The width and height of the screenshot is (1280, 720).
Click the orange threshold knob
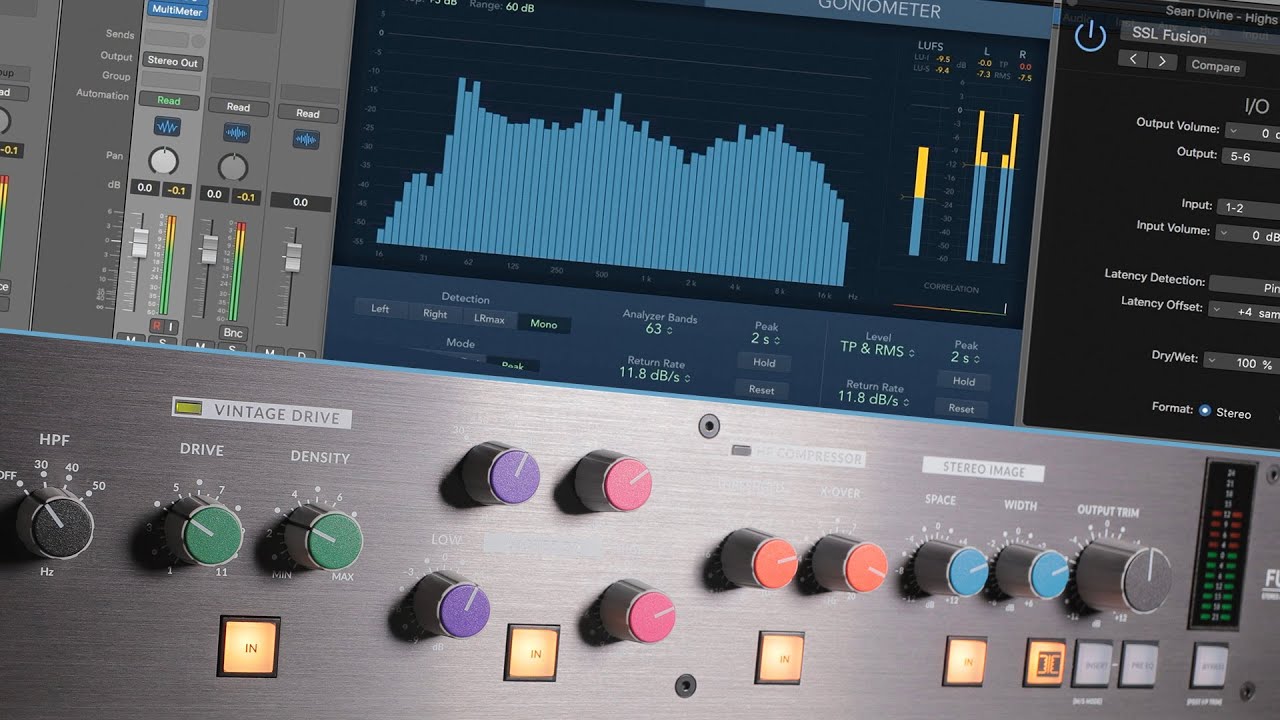point(758,558)
